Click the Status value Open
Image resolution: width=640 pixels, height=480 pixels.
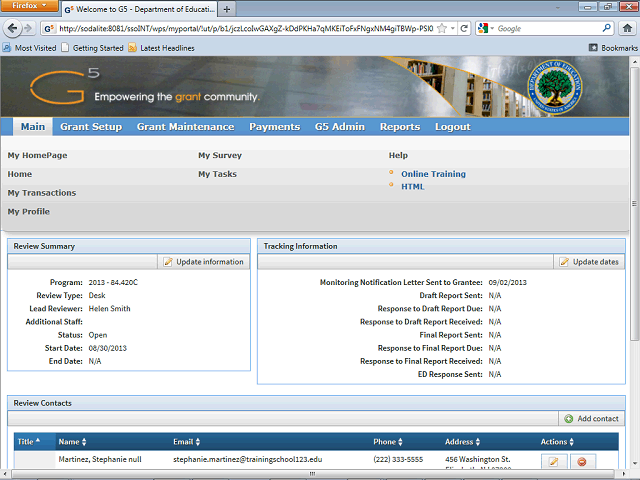98,335
